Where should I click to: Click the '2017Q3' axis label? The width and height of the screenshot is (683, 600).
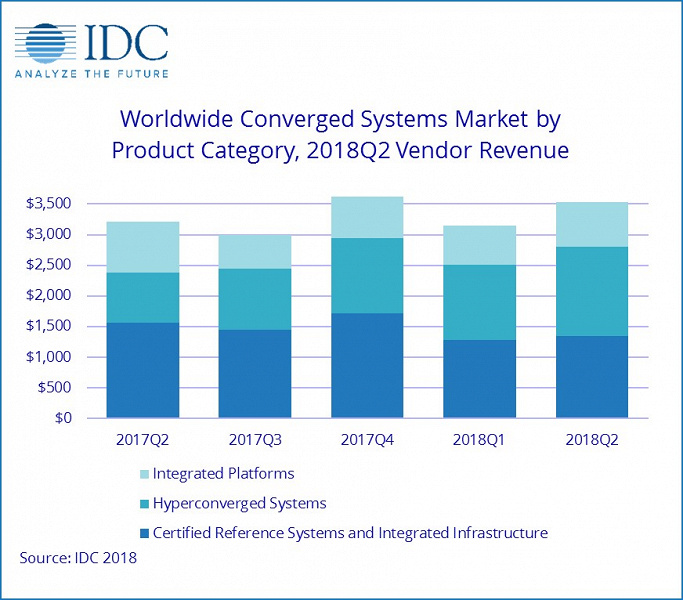click(x=255, y=440)
